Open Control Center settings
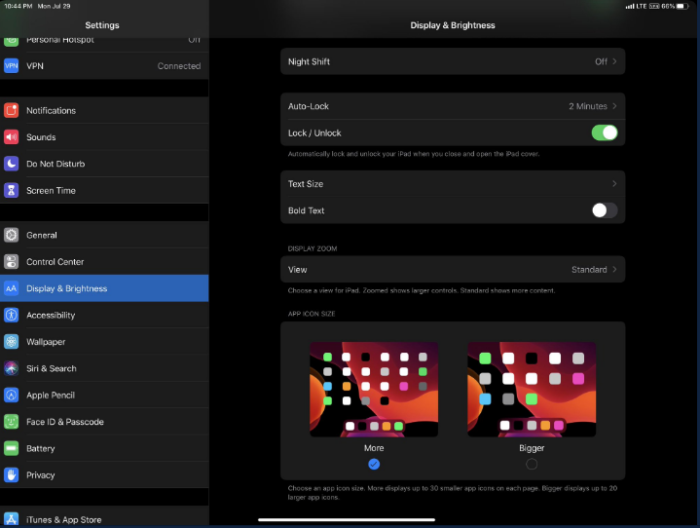The image size is (700, 528). pyautogui.click(x=104, y=262)
